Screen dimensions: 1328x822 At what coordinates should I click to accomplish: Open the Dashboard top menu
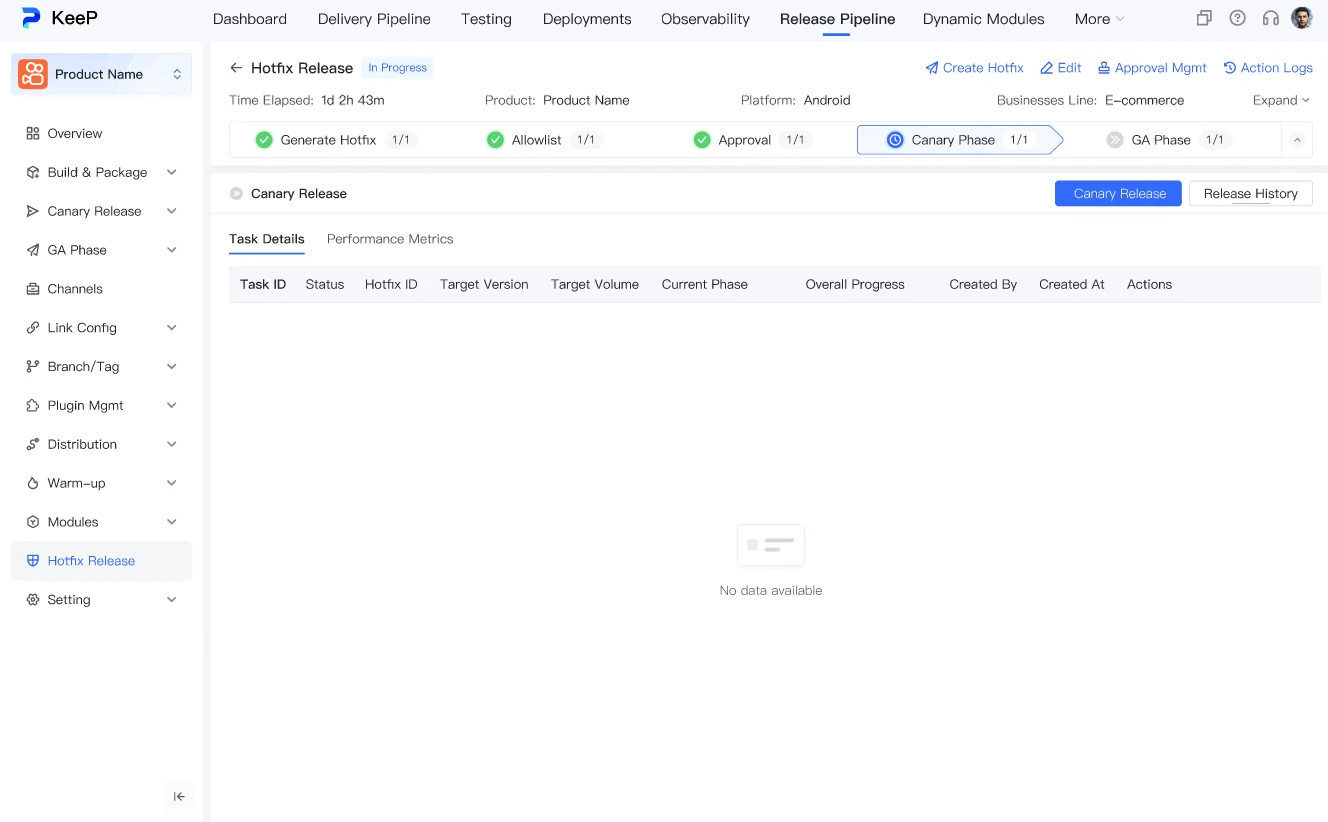(x=250, y=19)
